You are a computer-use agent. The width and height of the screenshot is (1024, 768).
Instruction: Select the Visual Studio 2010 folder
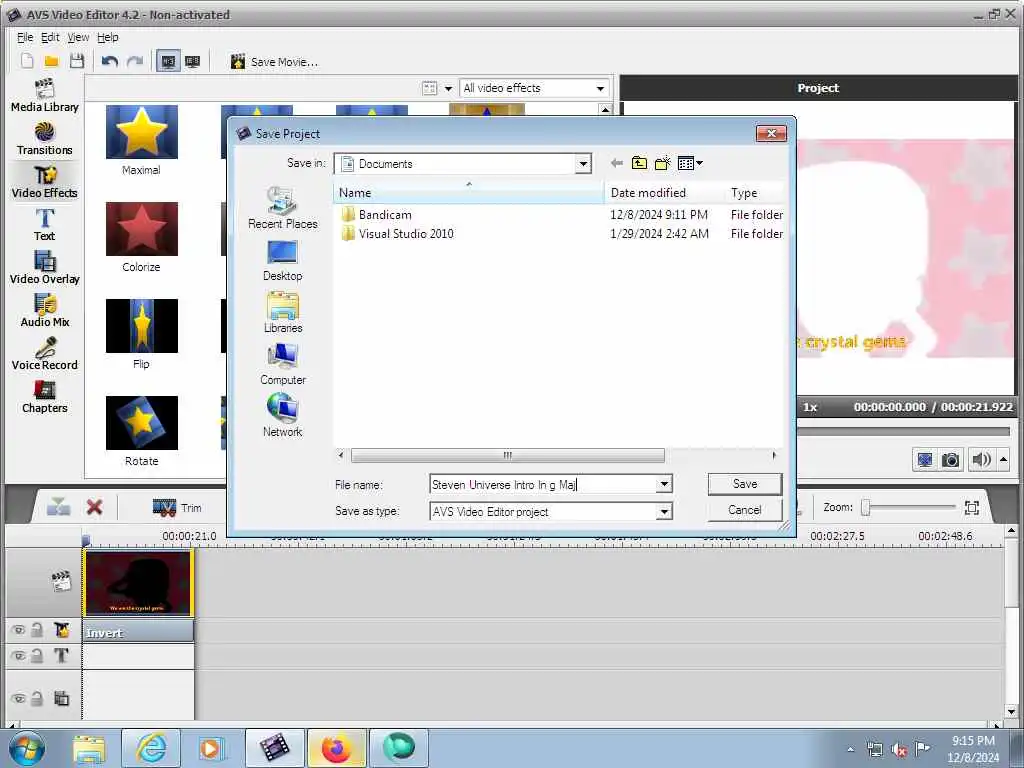click(396, 234)
